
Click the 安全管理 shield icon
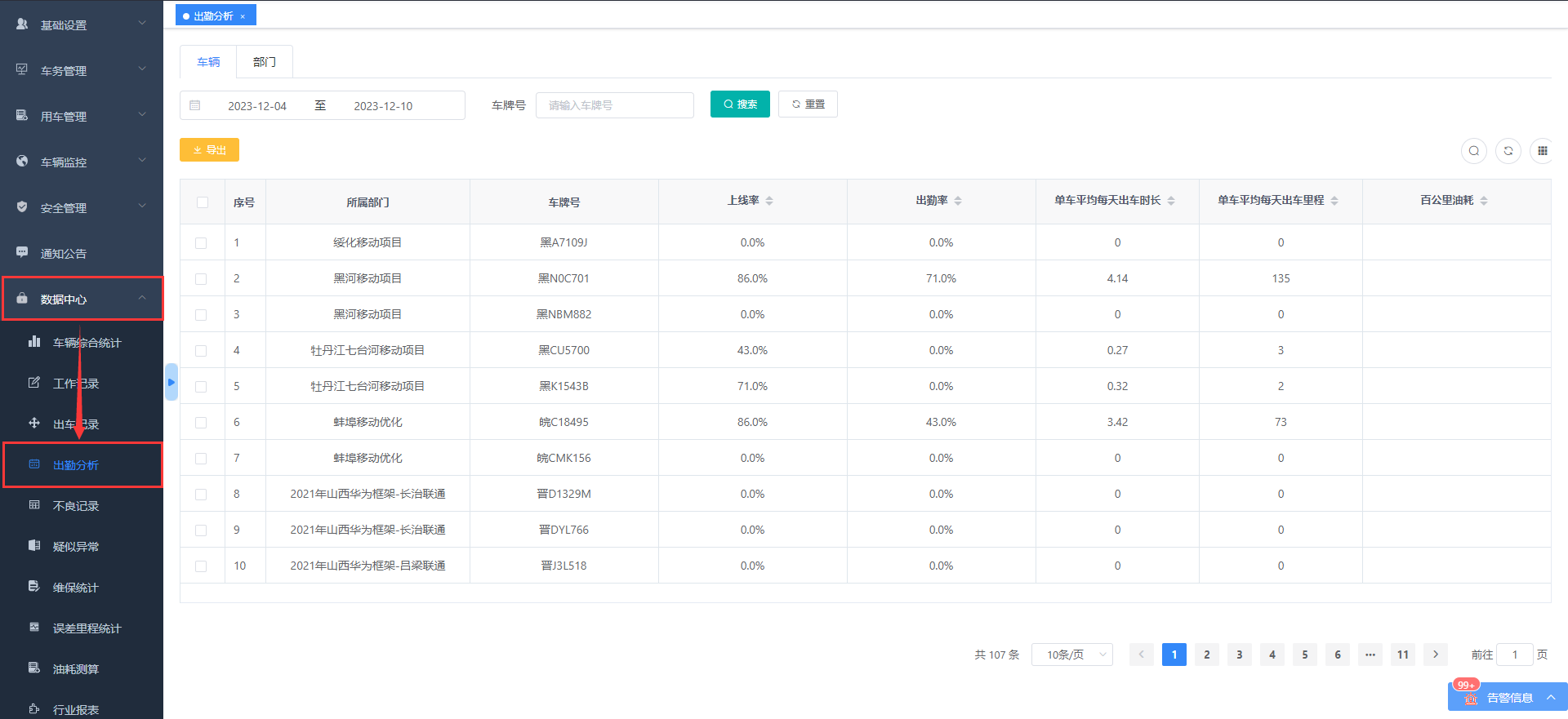point(22,207)
